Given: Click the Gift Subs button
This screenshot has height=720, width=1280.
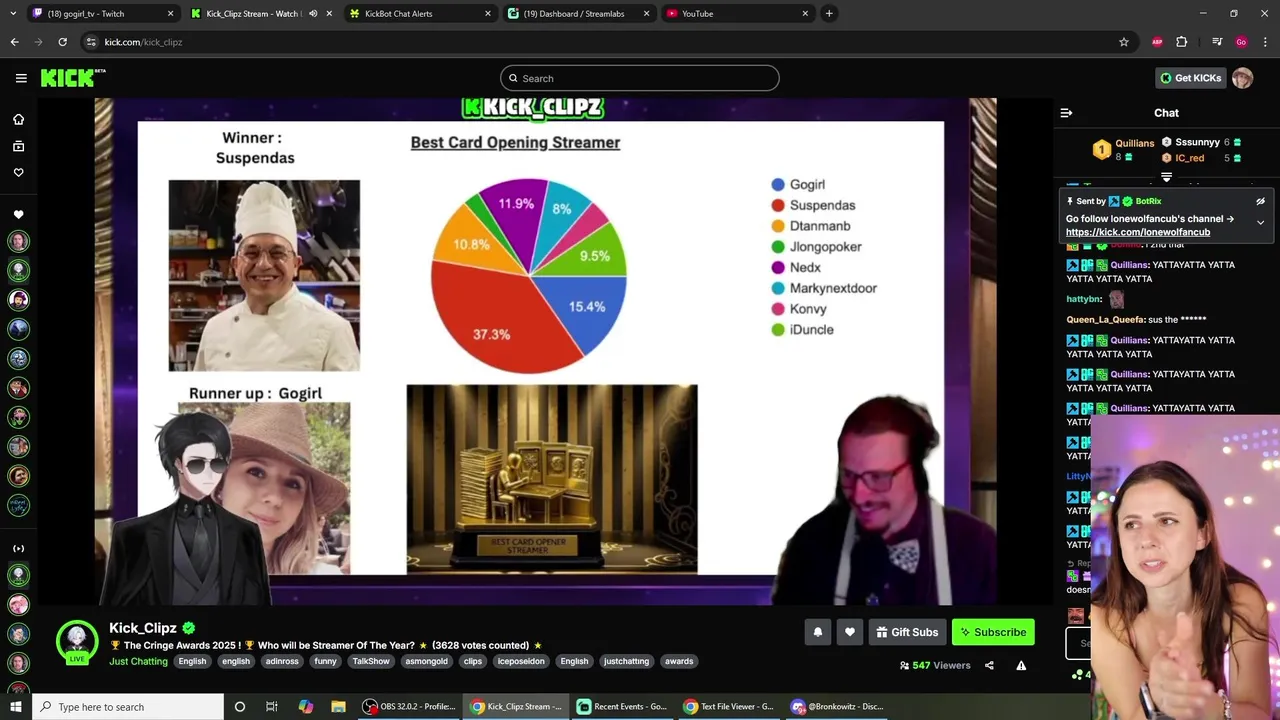Looking at the screenshot, I should 907,632.
